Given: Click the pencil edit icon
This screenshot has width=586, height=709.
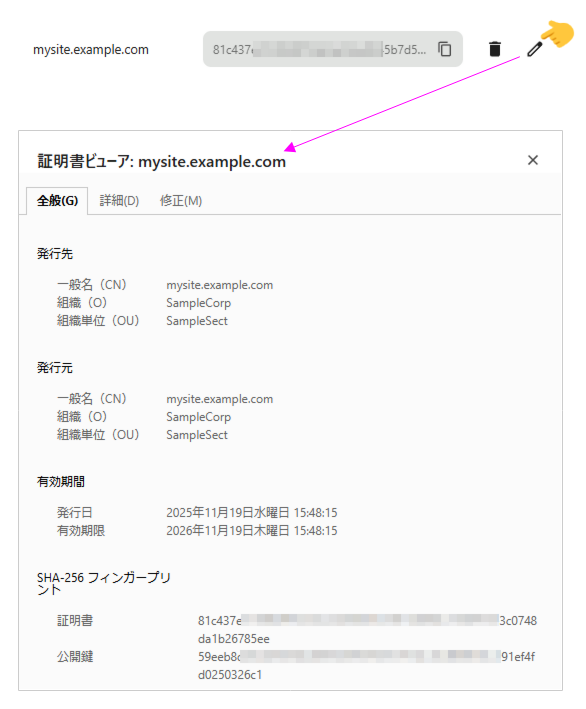Looking at the screenshot, I should 534,49.
